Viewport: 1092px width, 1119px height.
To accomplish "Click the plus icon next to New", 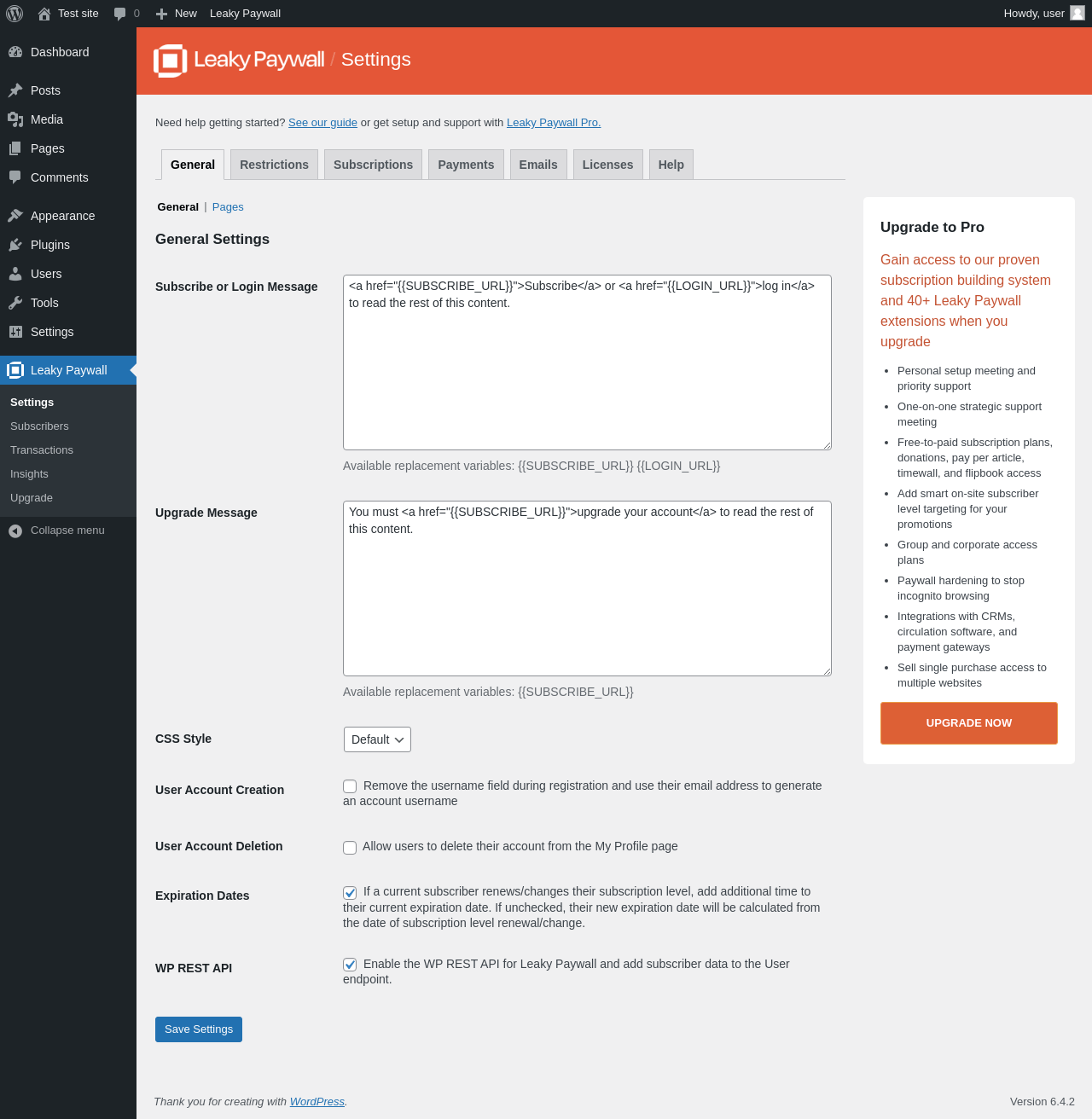I will 161,14.
